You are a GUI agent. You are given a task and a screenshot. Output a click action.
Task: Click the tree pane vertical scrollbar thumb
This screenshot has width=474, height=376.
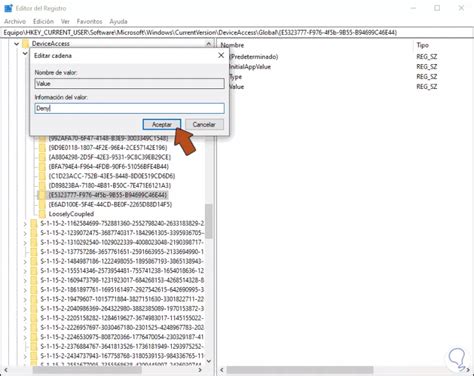[209, 221]
